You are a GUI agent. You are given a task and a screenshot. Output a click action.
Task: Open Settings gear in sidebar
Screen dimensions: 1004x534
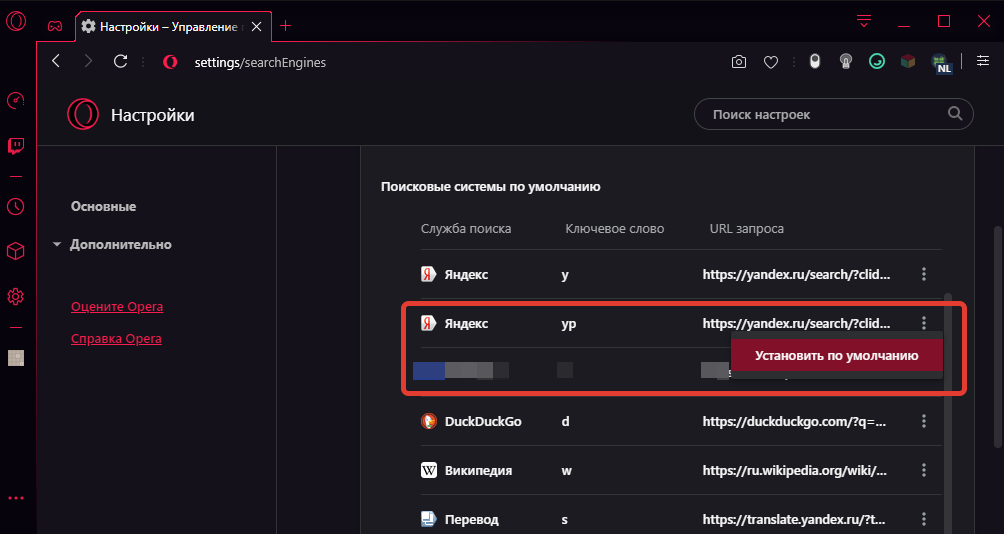[x=15, y=296]
